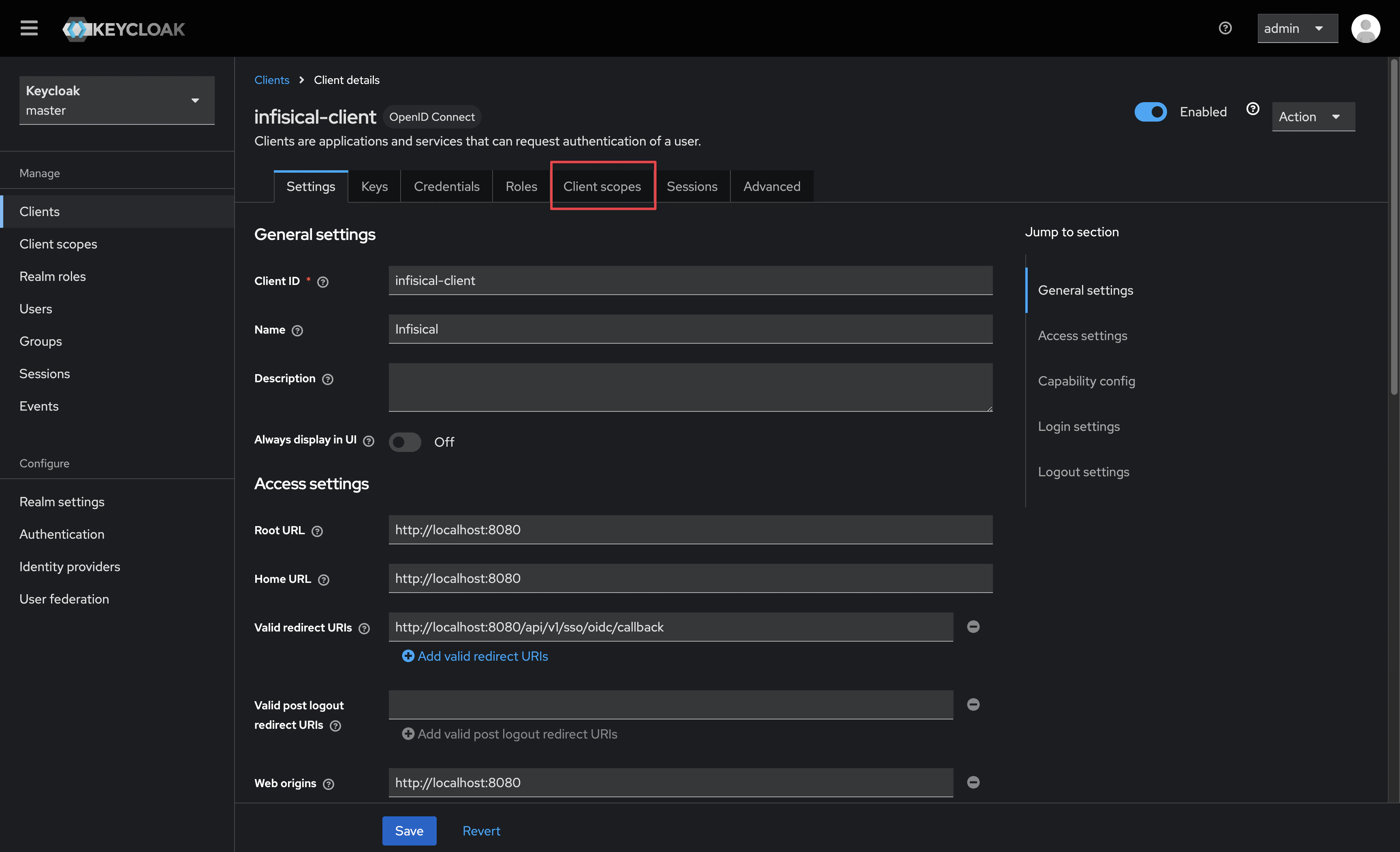The image size is (1400, 852).
Task: Click the Keycloak logo
Action: (x=124, y=29)
